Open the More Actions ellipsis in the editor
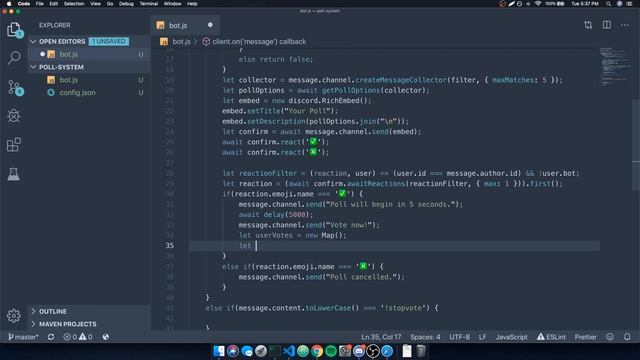 [x=625, y=25]
